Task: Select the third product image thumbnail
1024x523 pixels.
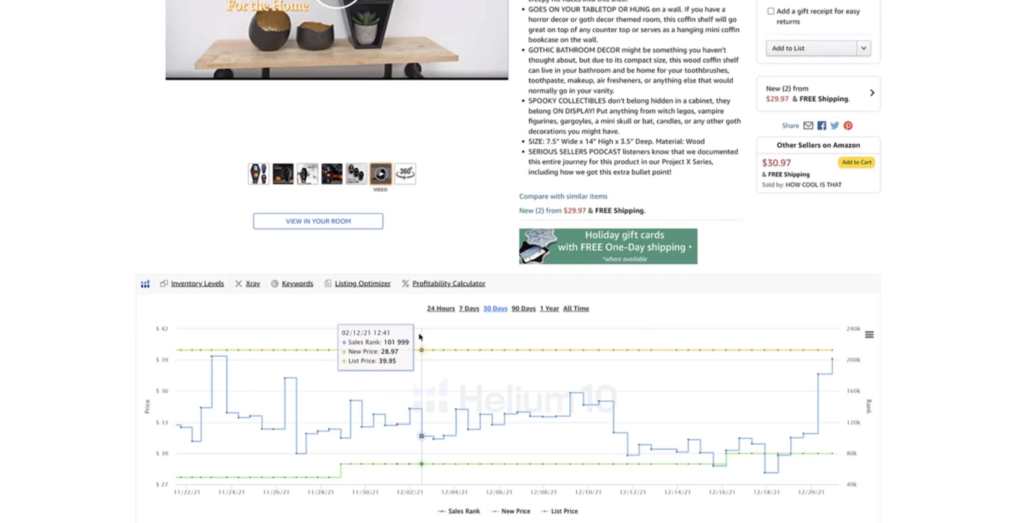Action: coord(307,174)
